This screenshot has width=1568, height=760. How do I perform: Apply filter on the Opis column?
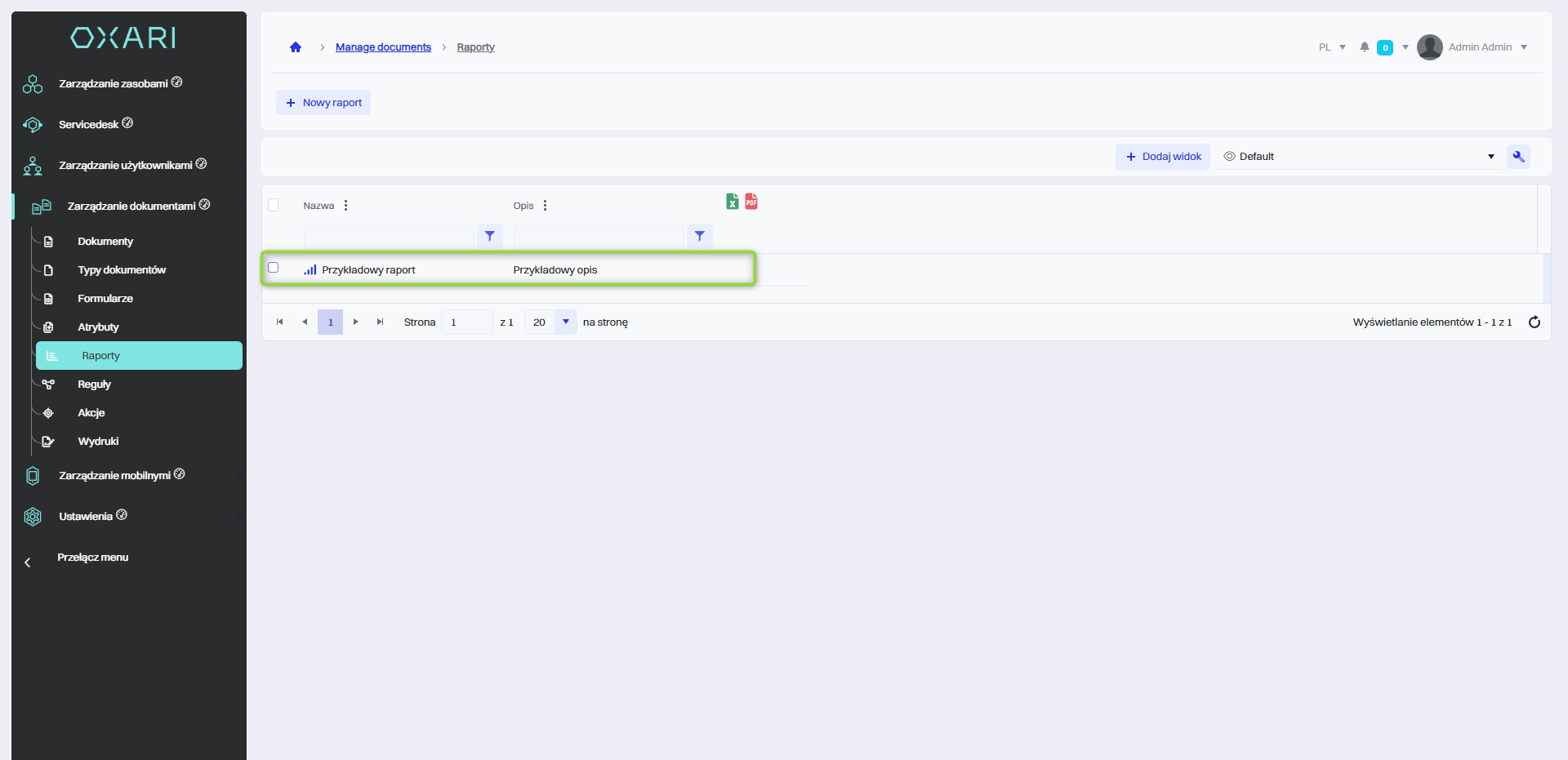tap(699, 236)
